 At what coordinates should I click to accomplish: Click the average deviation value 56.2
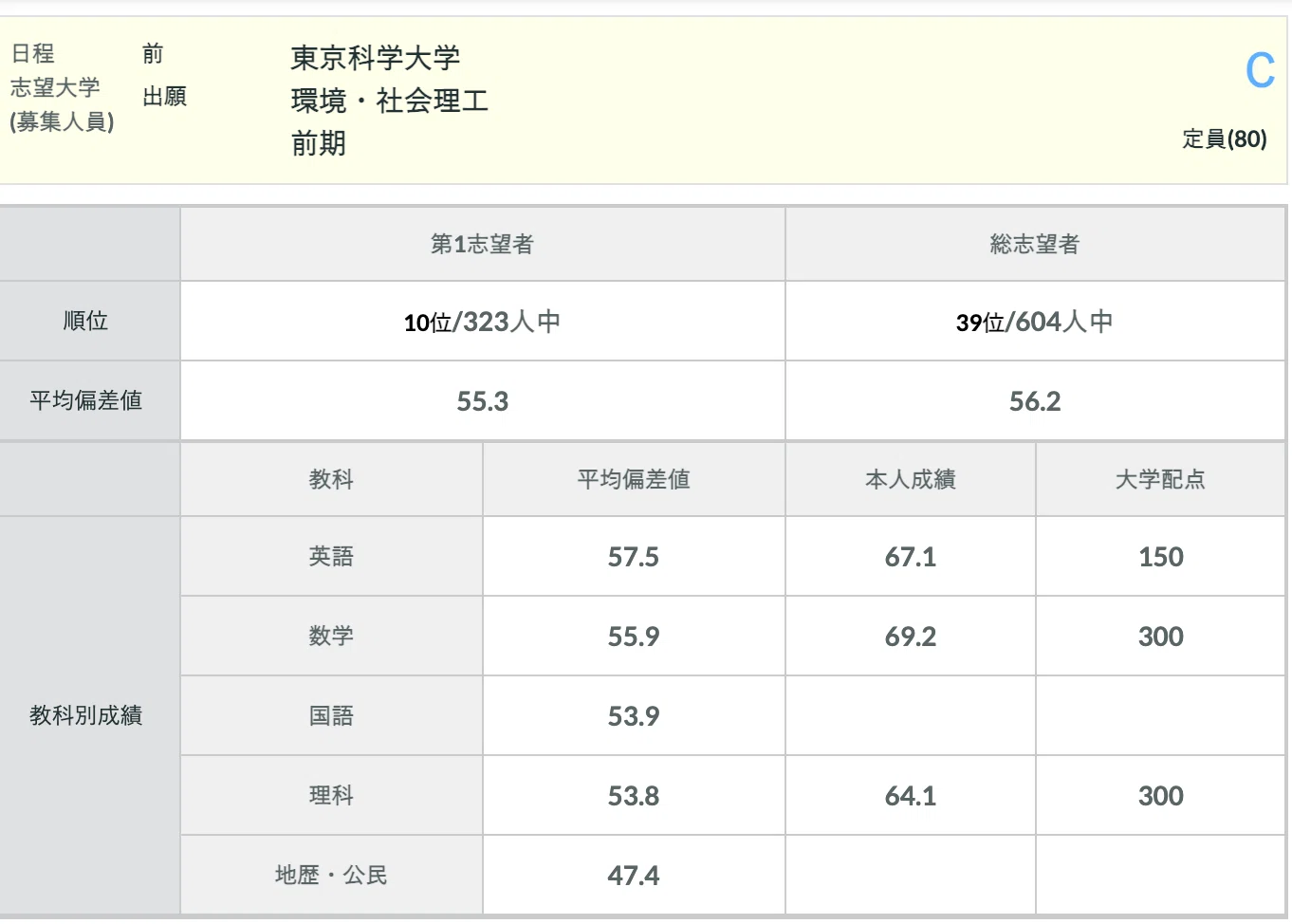tap(1035, 402)
